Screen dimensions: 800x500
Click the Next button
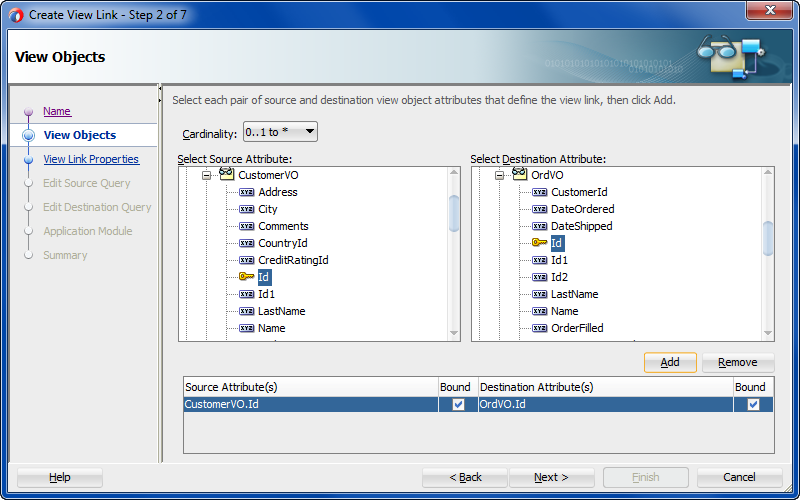551,478
